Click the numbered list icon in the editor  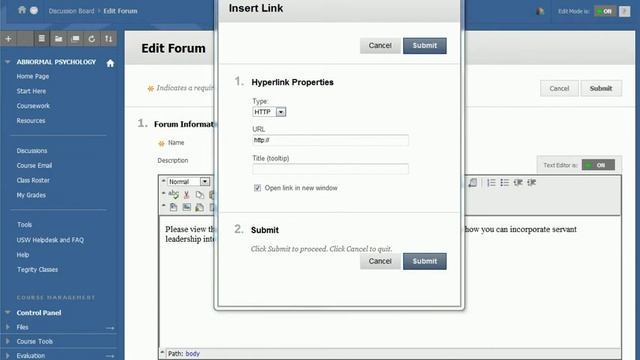[x=491, y=182]
